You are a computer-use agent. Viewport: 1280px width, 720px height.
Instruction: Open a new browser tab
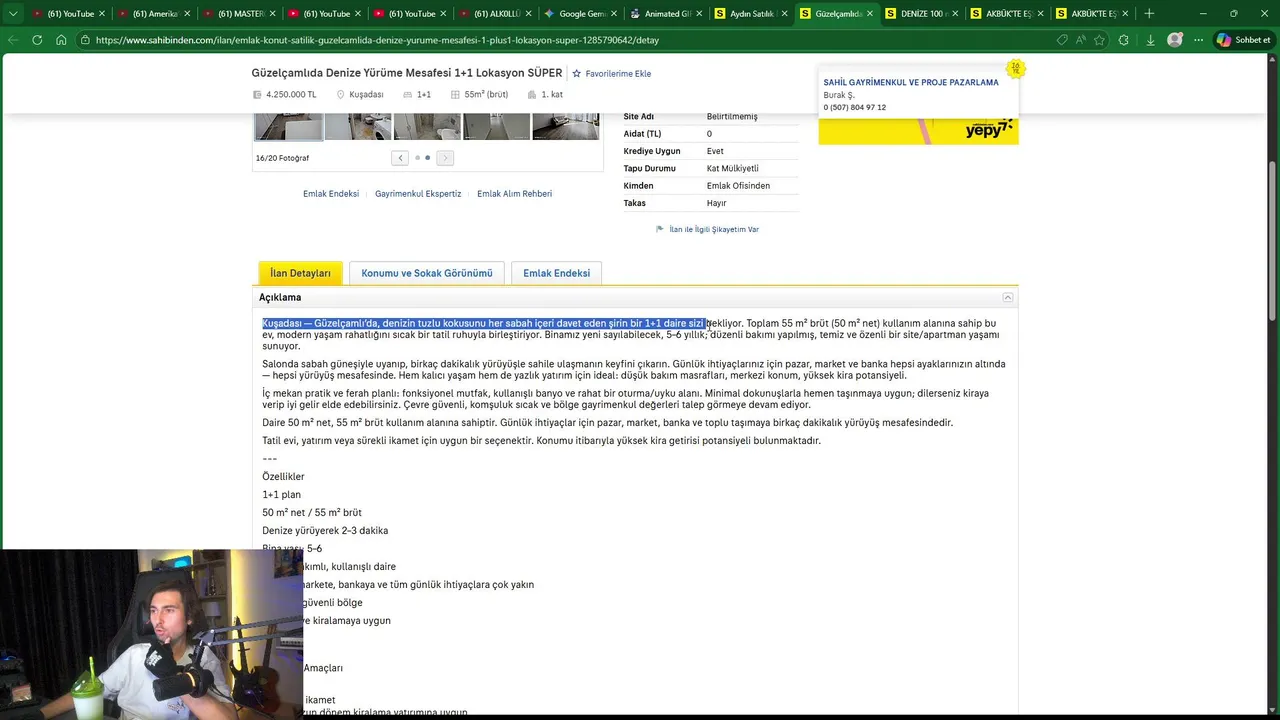(1149, 13)
